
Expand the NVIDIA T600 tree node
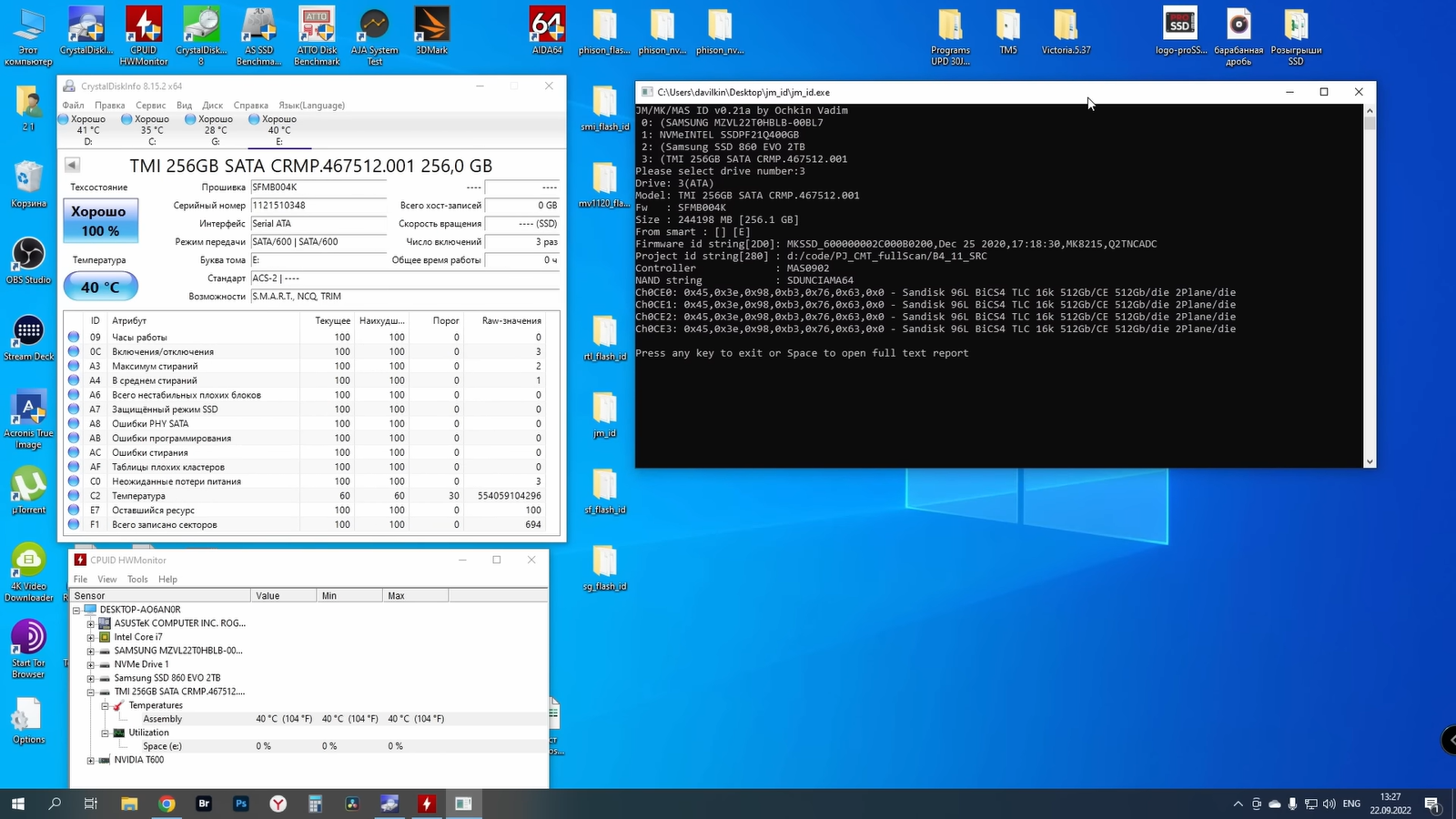(91, 761)
